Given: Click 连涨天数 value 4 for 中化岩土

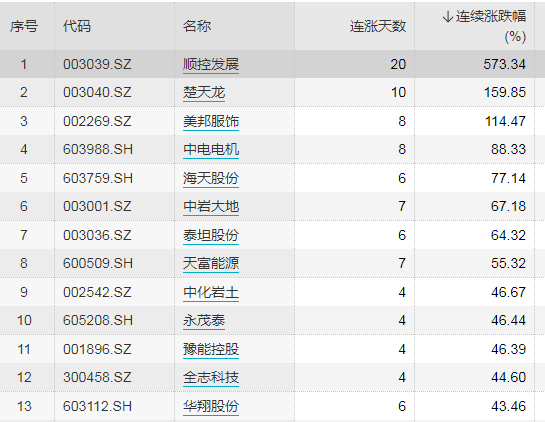Looking at the screenshot, I should 402,292.
